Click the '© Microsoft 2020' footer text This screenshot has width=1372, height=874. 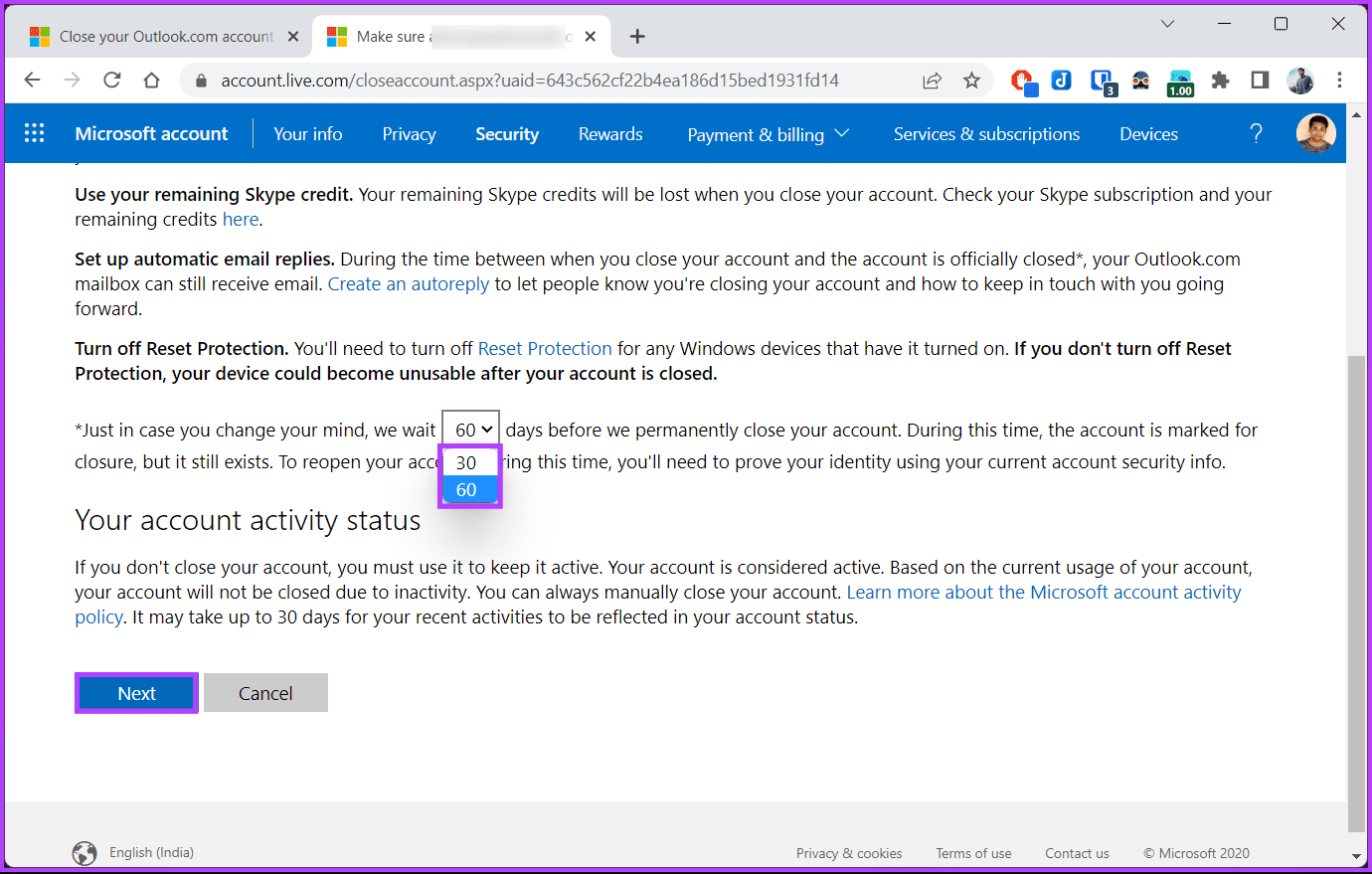(x=1196, y=853)
